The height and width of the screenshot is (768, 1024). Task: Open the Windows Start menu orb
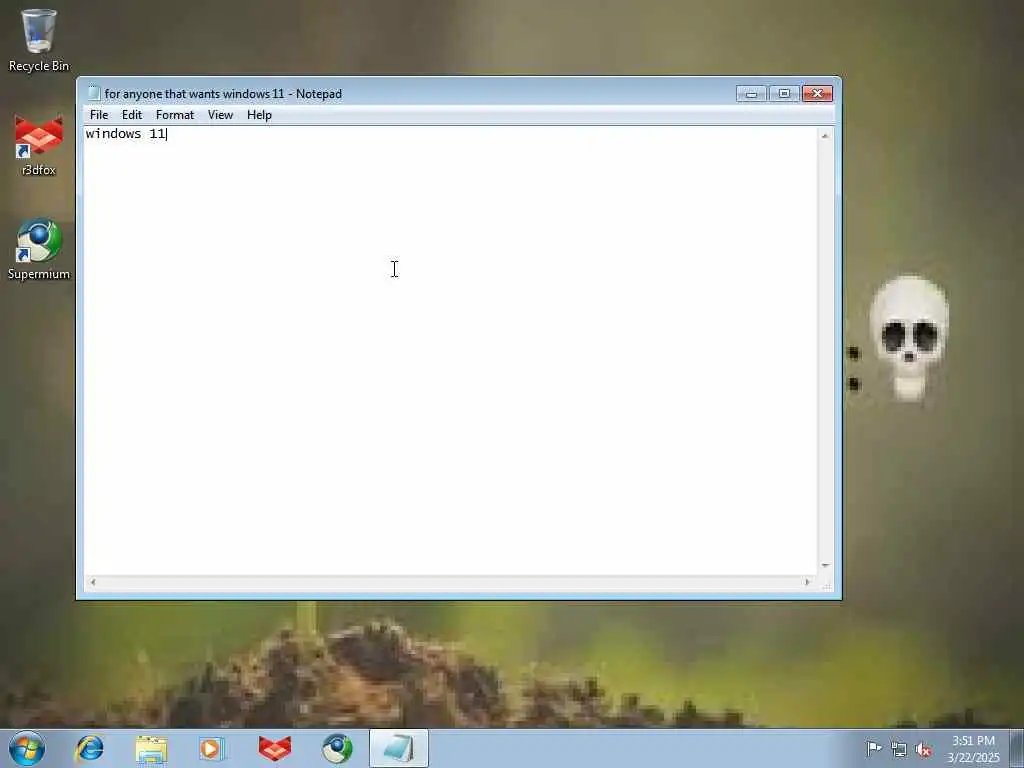tap(27, 748)
